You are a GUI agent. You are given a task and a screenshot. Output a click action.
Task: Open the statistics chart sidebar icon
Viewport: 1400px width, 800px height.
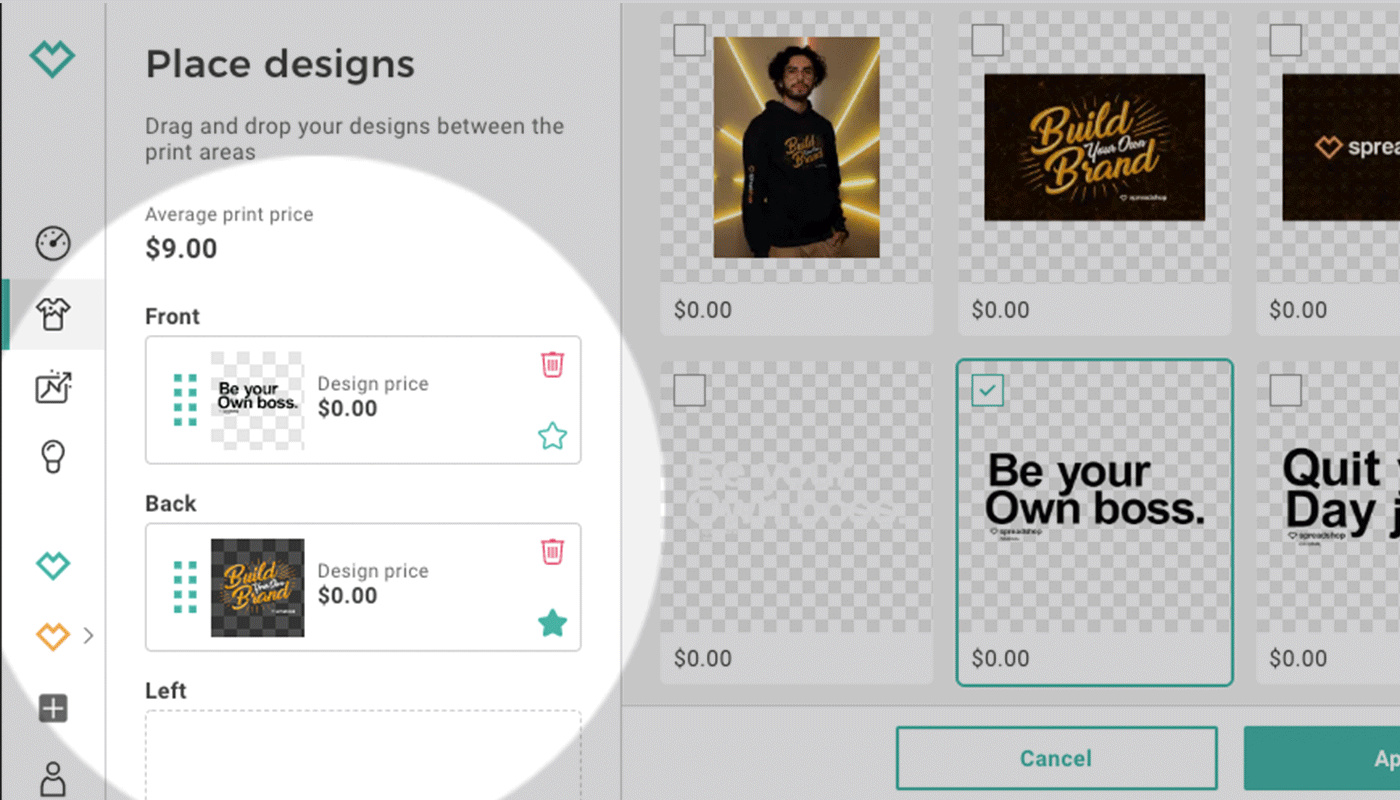pyautogui.click(x=53, y=387)
